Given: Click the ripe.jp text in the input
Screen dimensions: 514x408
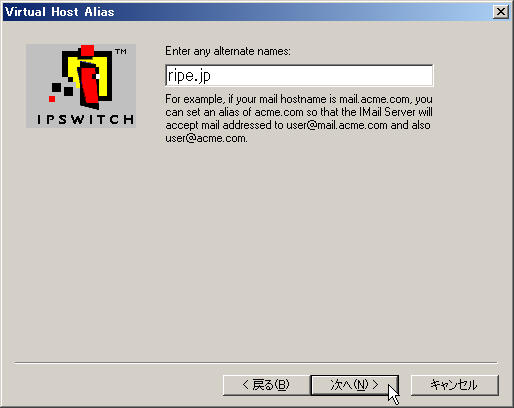Looking at the screenshot, I should click(x=189, y=75).
